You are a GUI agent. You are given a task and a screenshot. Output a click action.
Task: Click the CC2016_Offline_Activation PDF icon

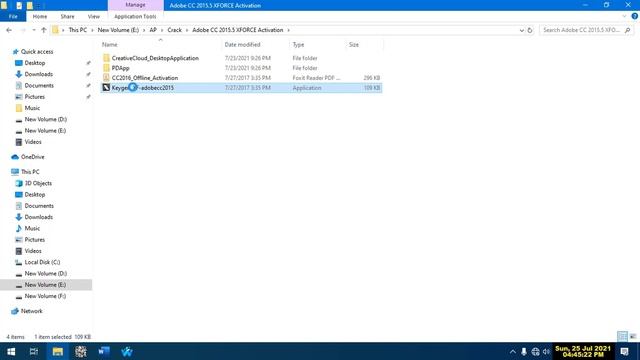tap(106, 78)
